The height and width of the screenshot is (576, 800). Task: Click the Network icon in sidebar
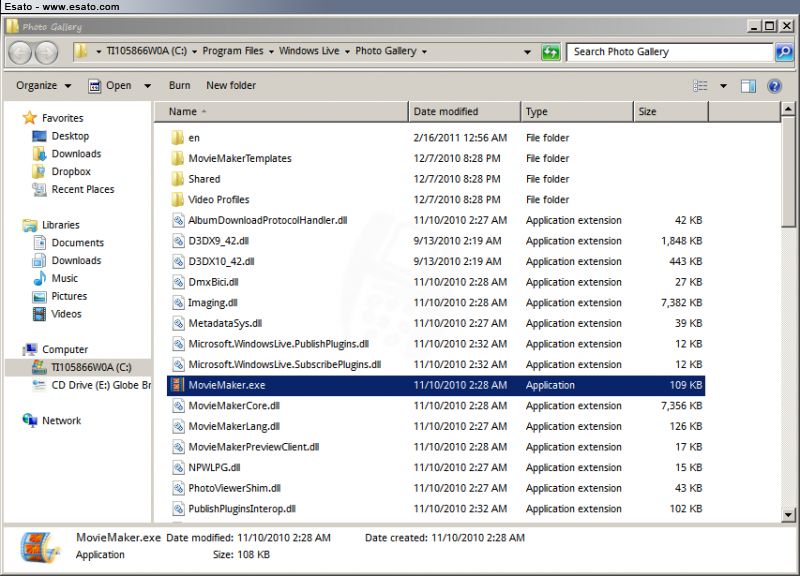click(x=30, y=420)
